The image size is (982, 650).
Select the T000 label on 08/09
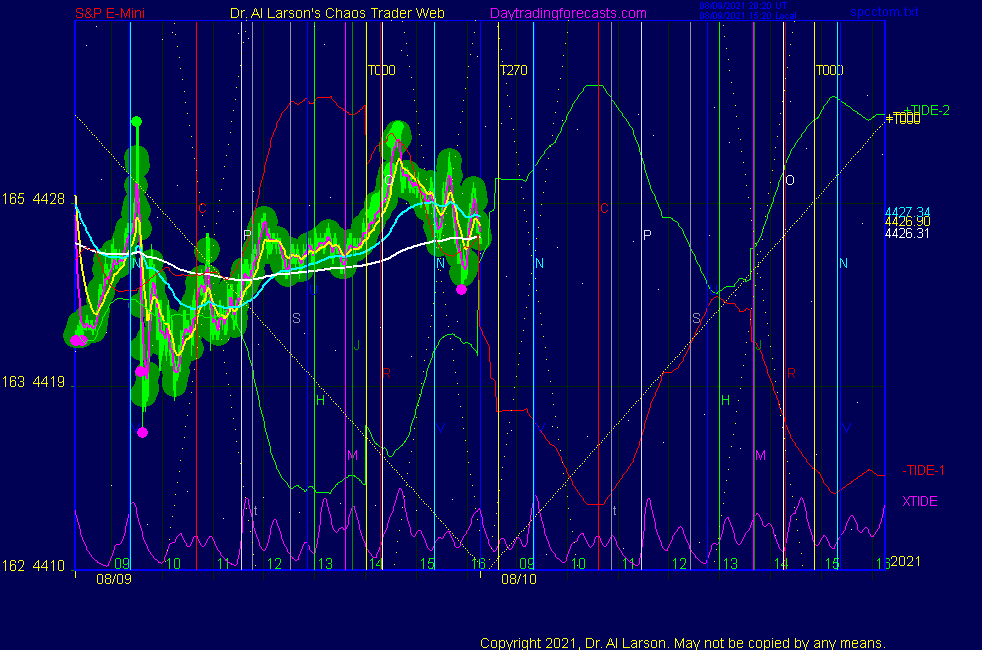pos(381,70)
